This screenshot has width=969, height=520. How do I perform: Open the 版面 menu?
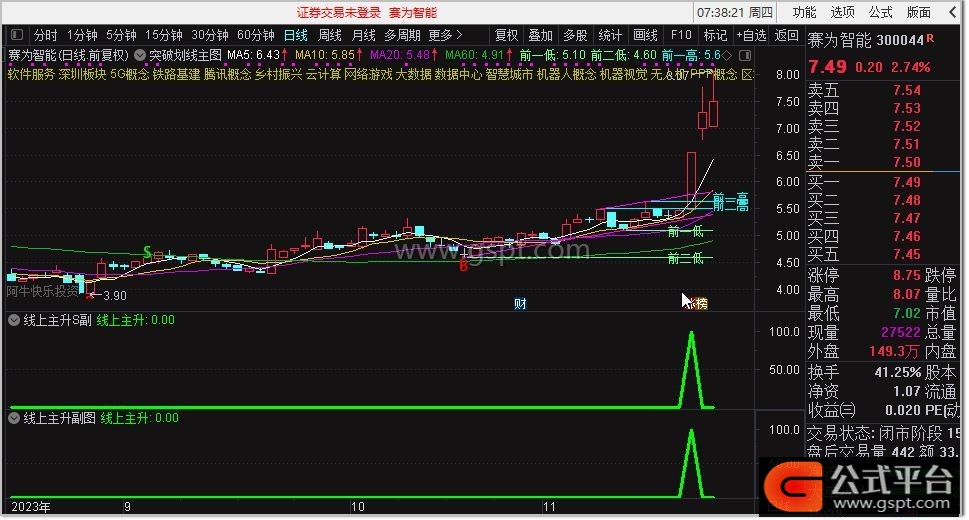[x=919, y=12]
